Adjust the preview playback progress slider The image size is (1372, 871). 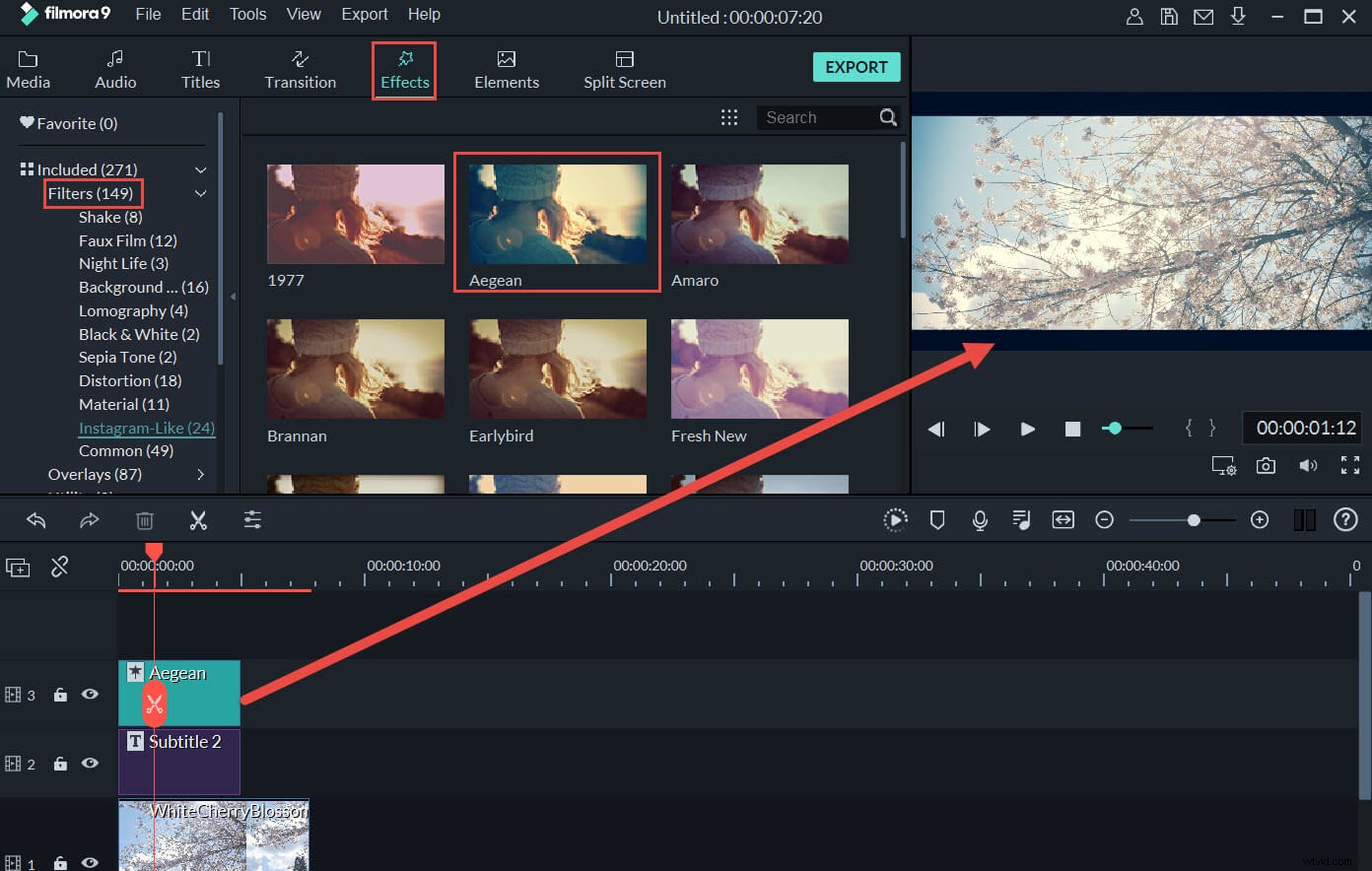pyautogui.click(x=1127, y=429)
